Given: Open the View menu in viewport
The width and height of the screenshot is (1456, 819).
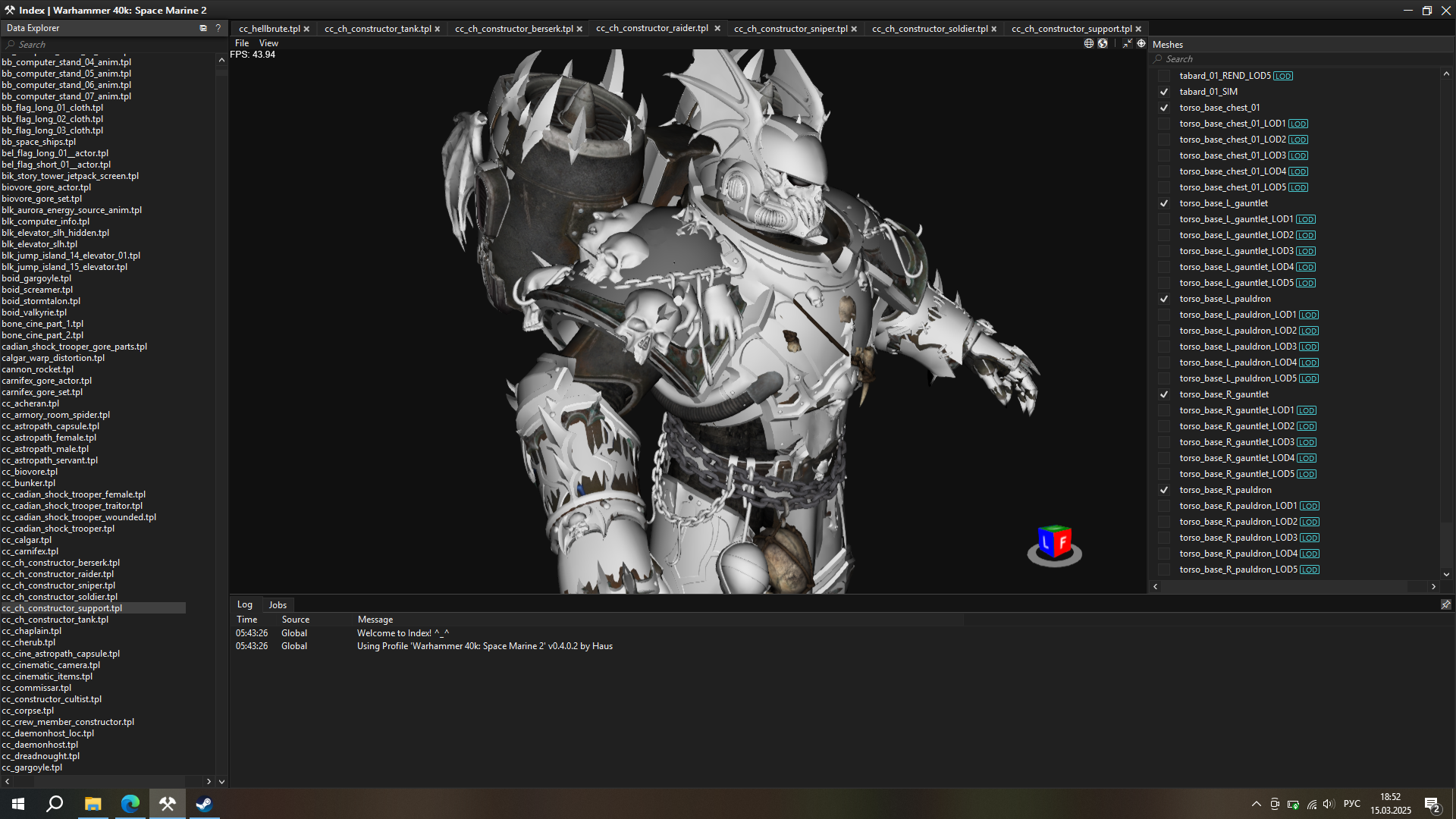Looking at the screenshot, I should [x=268, y=43].
